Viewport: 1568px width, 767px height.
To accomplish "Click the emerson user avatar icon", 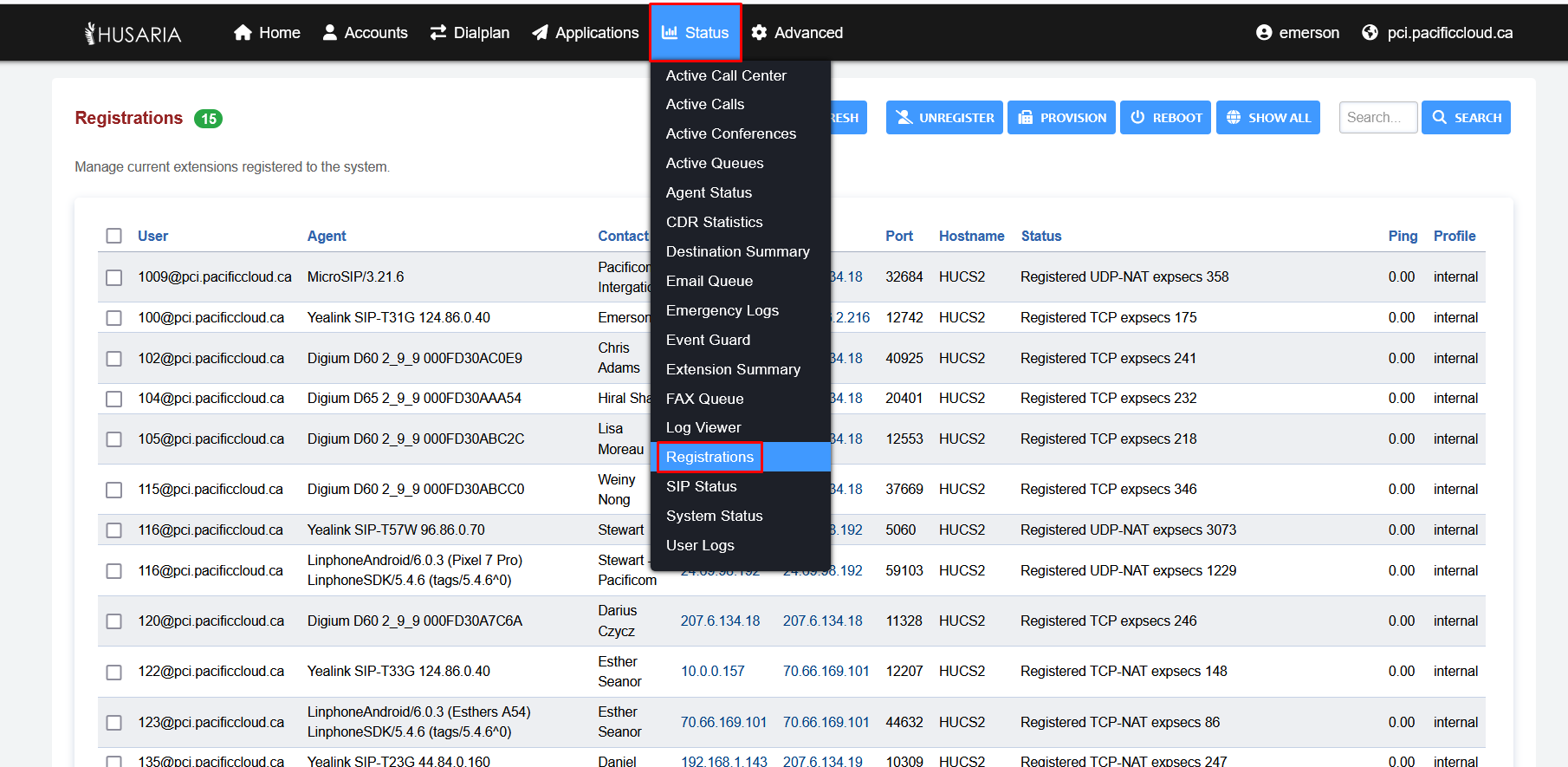I will (1264, 33).
